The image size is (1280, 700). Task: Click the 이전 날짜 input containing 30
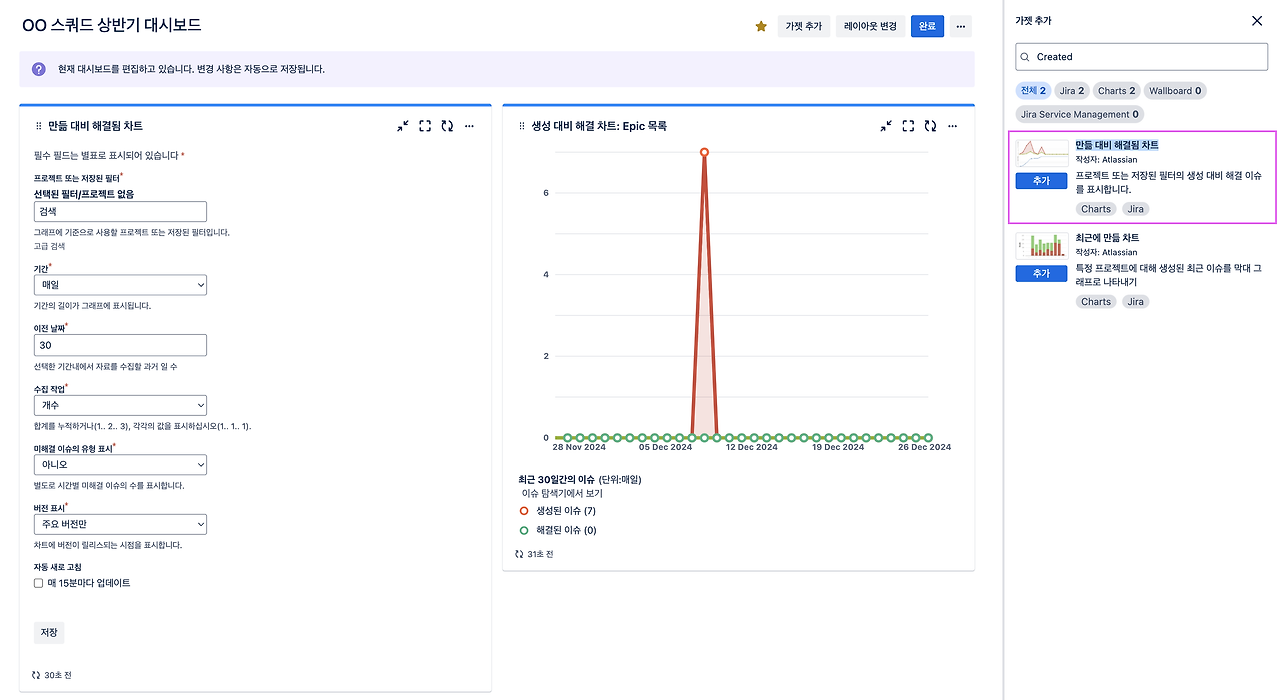120,345
